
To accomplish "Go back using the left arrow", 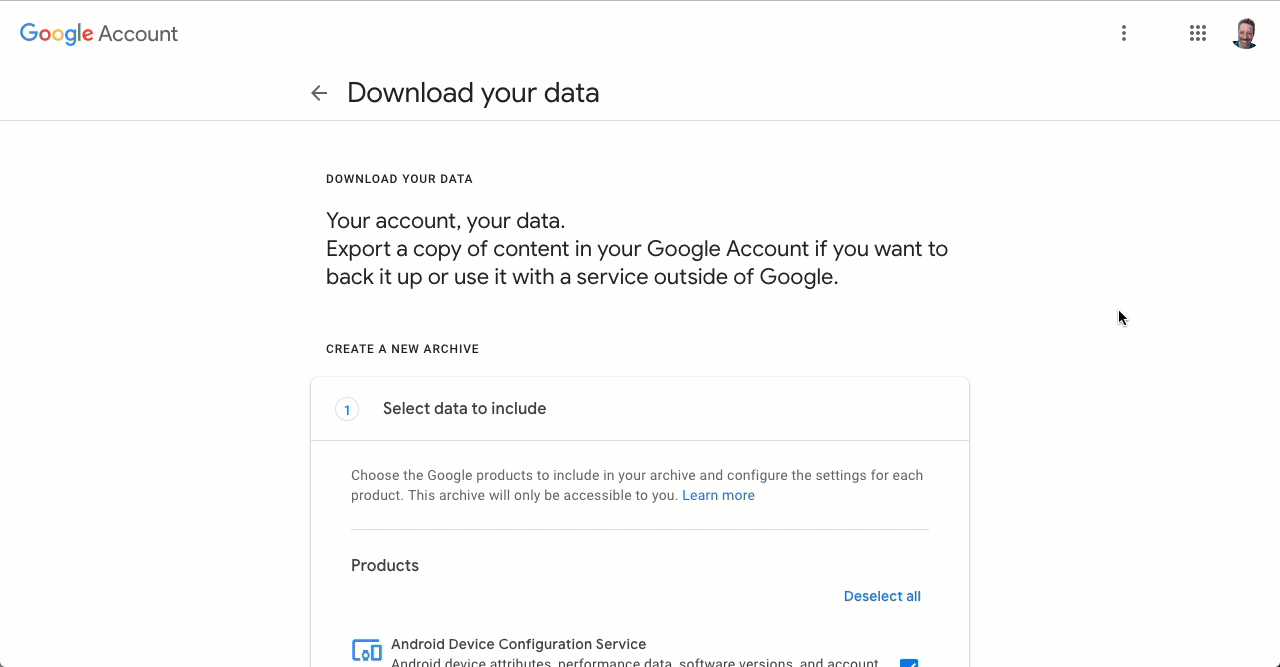I will pyautogui.click(x=319, y=93).
